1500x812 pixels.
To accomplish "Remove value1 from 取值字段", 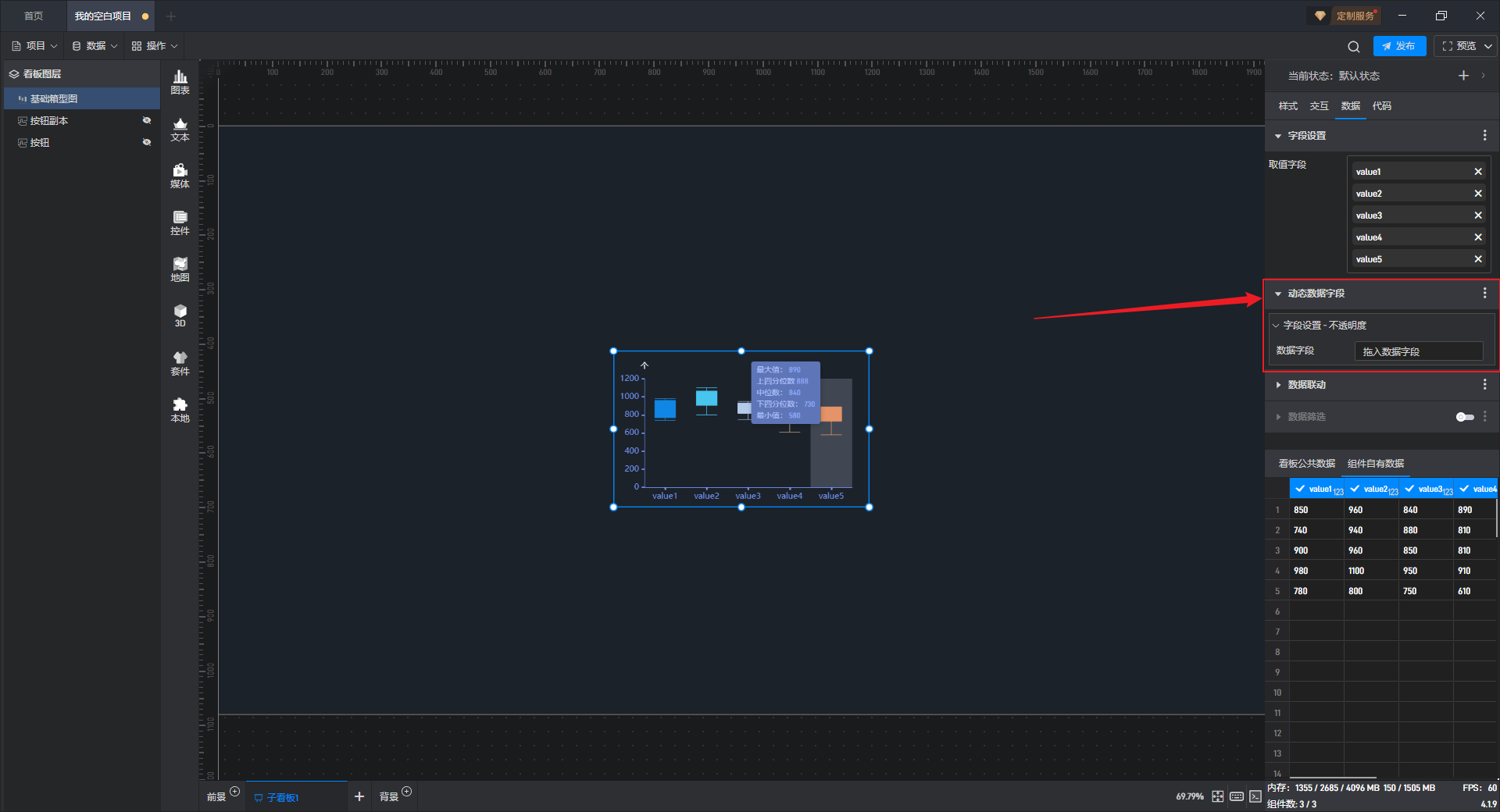I will click(1478, 172).
